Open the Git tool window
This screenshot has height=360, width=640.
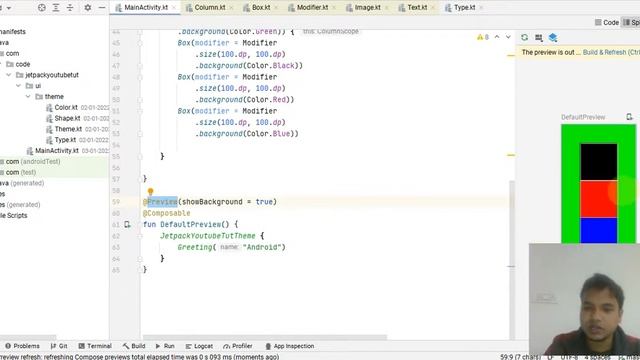[x=59, y=346]
